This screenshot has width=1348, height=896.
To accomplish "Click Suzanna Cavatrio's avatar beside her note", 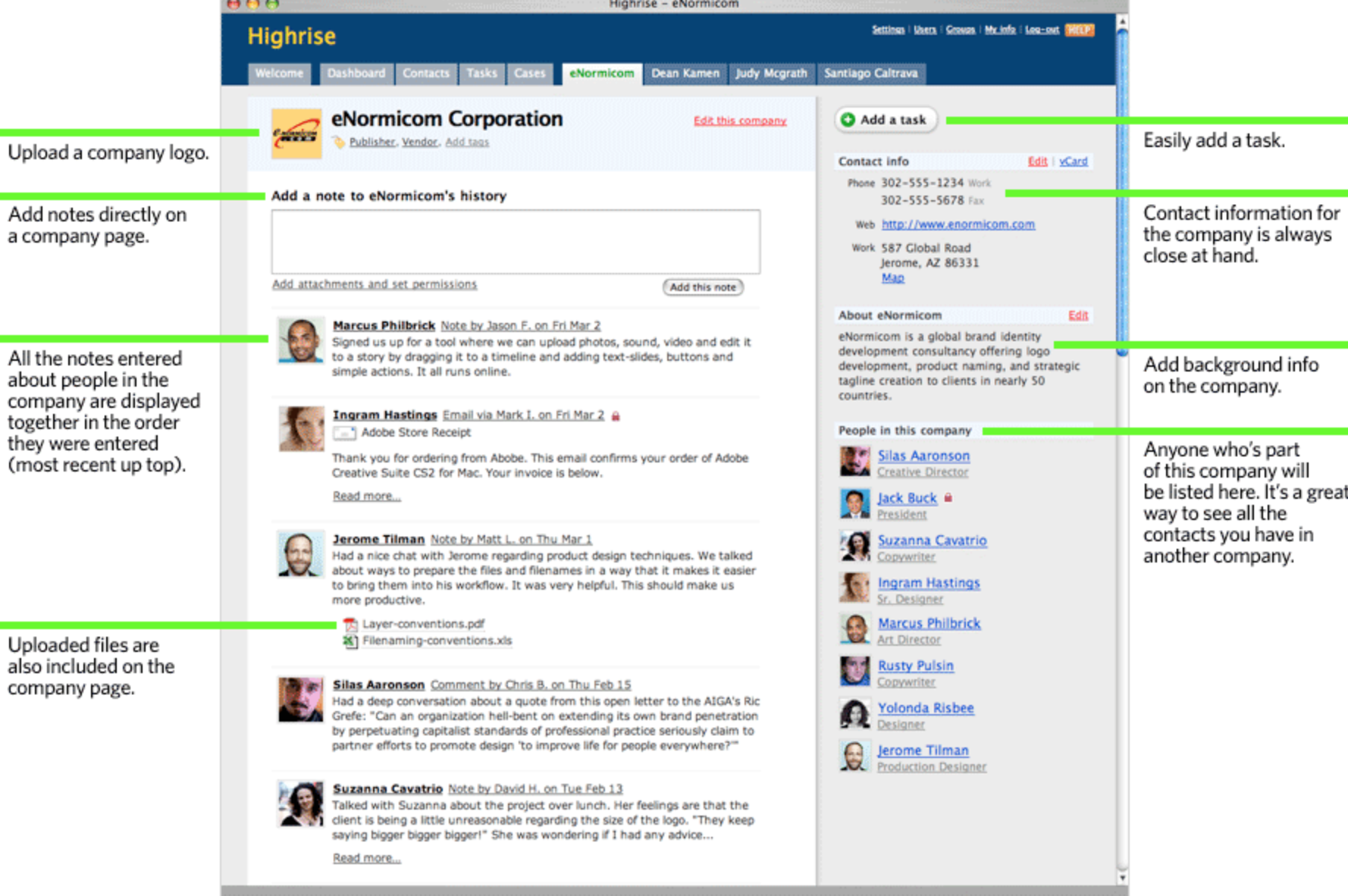I will tap(301, 804).
